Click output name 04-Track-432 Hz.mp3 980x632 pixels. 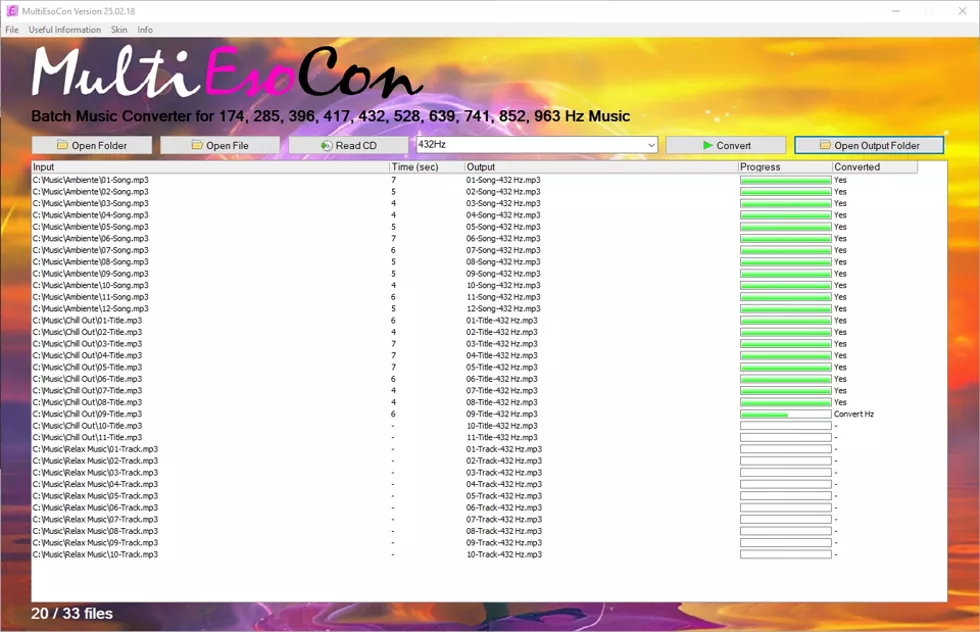(x=504, y=484)
